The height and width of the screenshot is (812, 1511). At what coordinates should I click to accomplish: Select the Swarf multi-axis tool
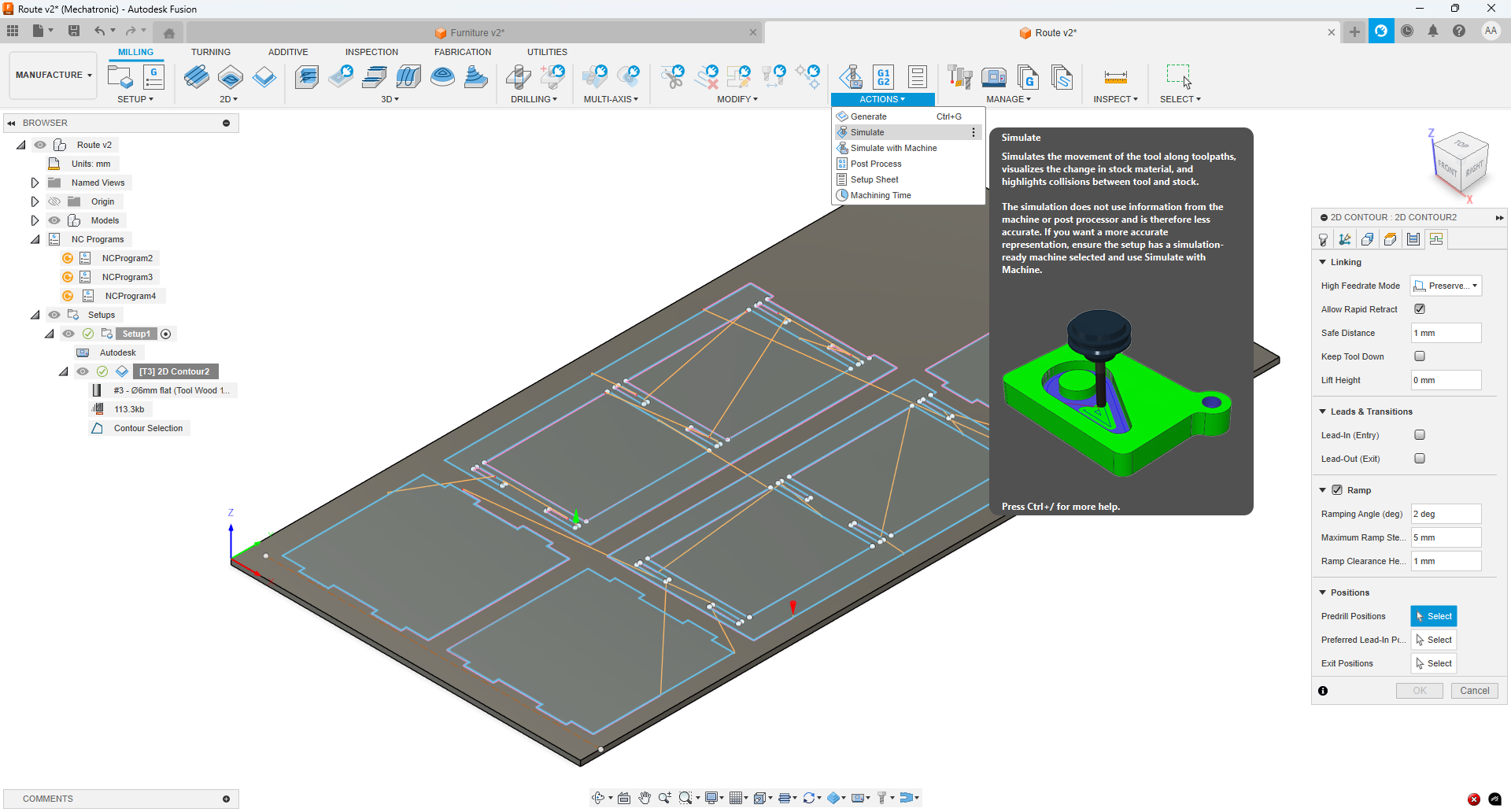[595, 77]
